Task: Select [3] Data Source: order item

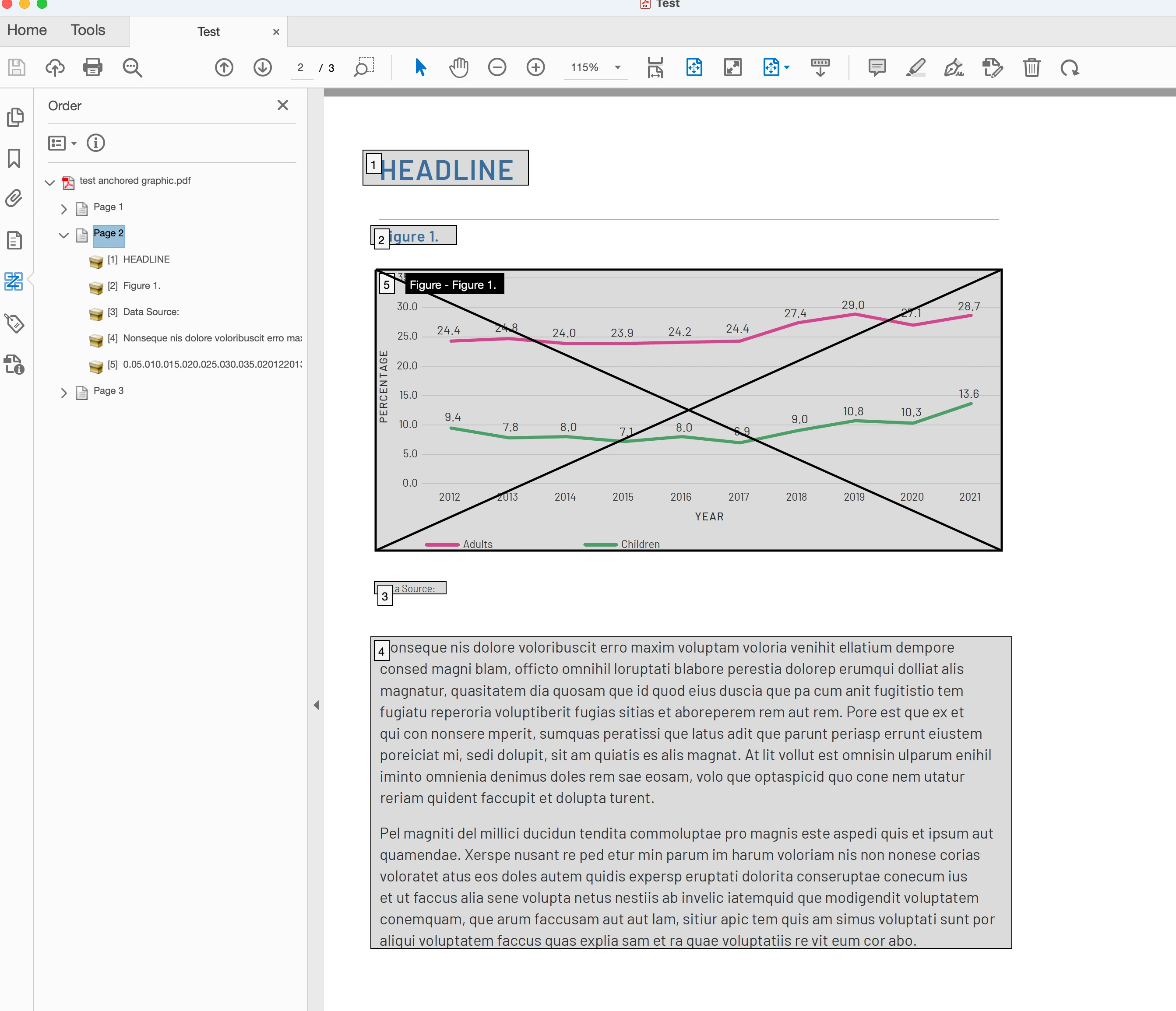Action: coord(151,312)
